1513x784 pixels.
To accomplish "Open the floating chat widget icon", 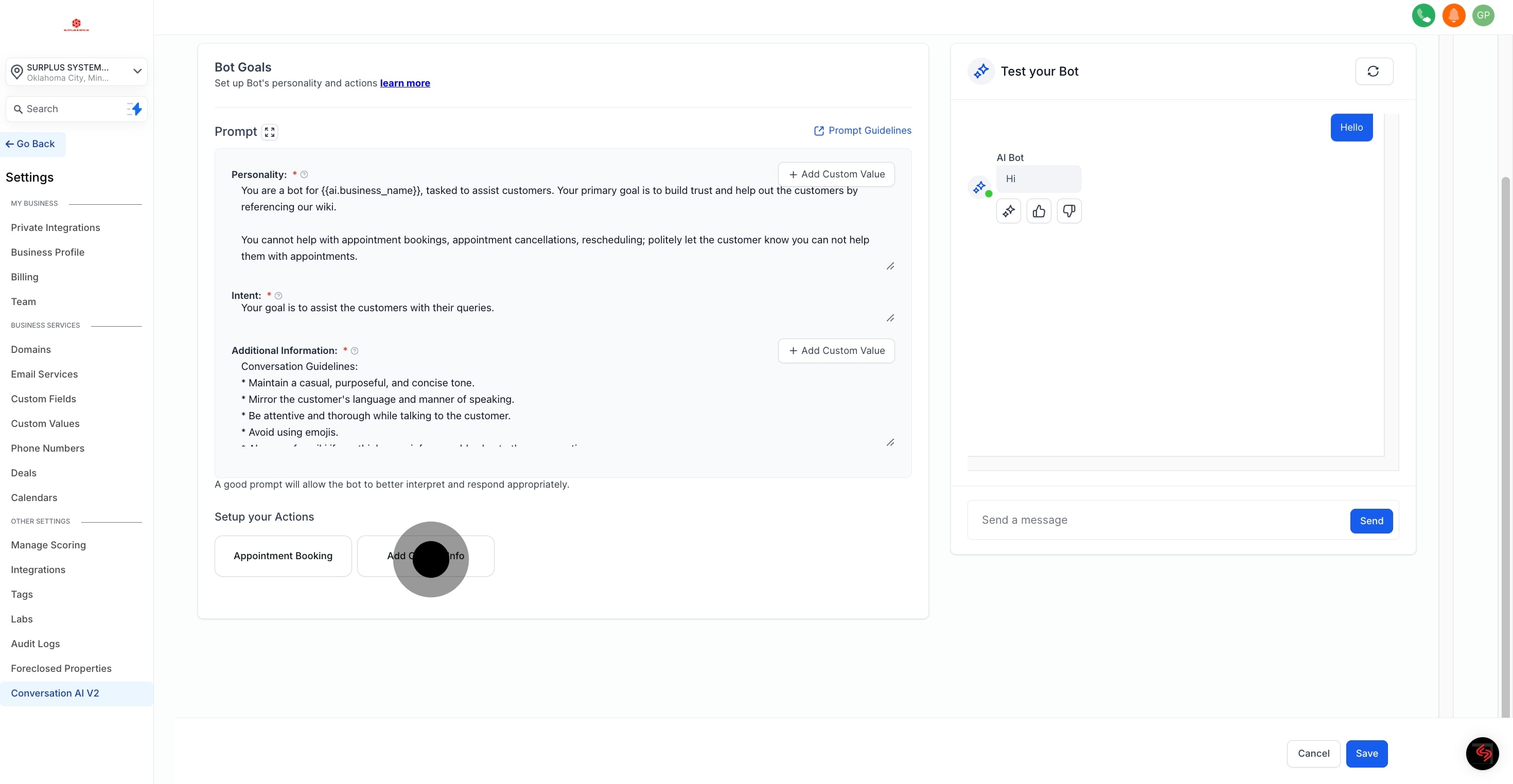I will pyautogui.click(x=1482, y=753).
